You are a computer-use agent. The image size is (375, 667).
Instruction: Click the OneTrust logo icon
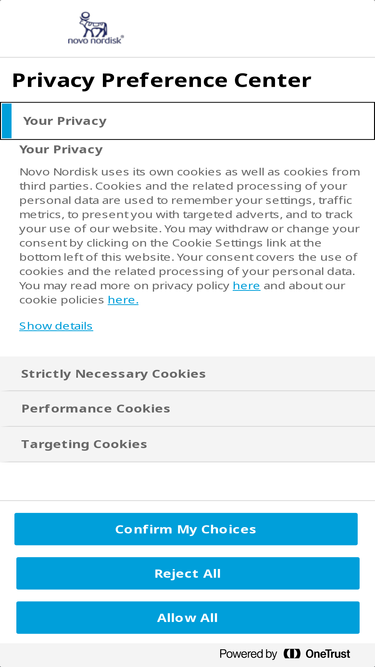coord(292,653)
